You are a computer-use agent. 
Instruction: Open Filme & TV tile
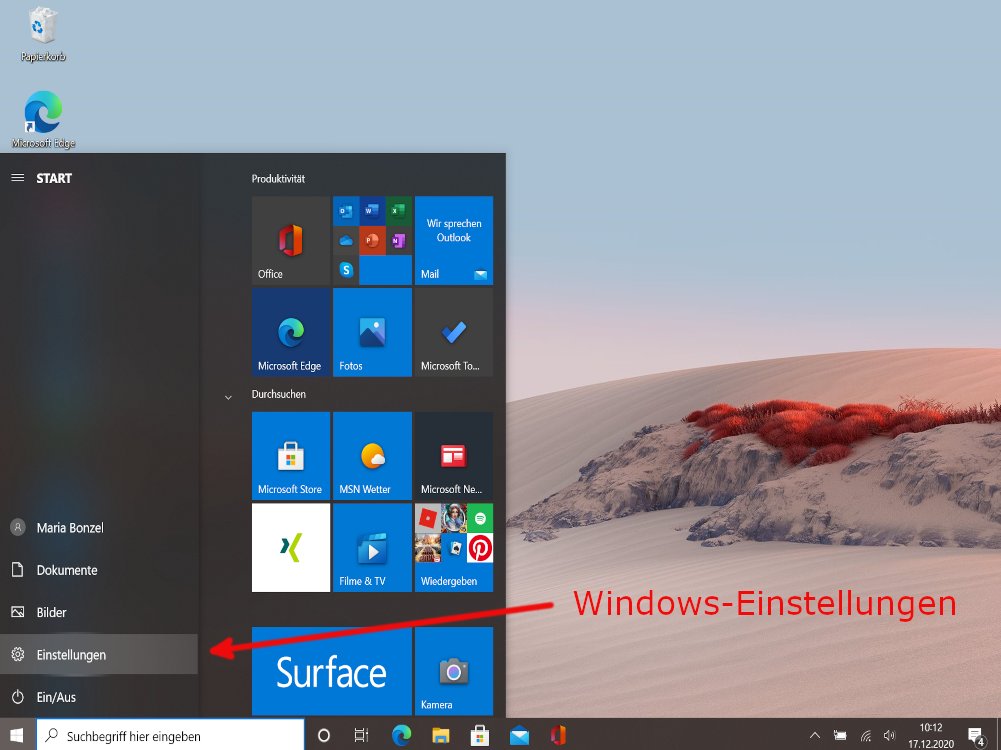[x=372, y=547]
